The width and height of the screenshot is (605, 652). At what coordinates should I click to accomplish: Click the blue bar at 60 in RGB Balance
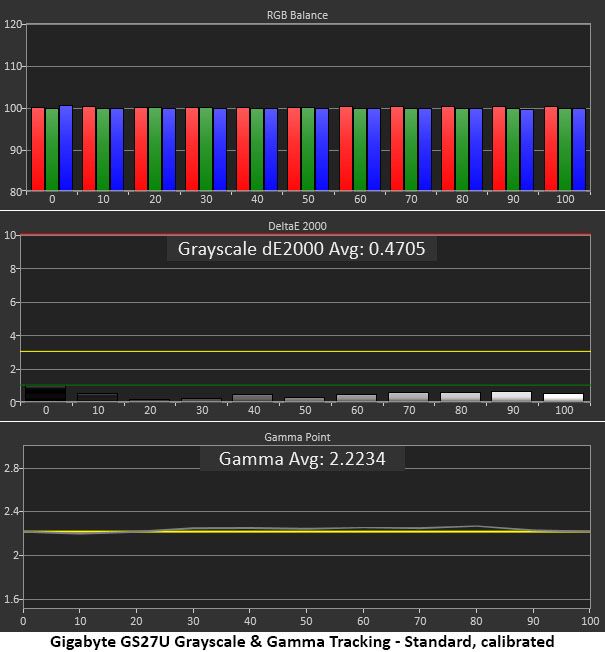[374, 150]
